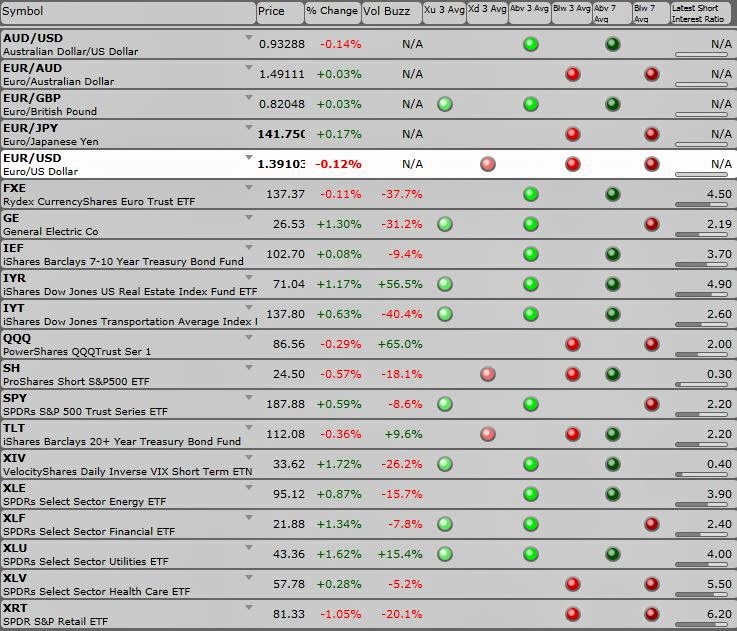Click red Blw 7 Avg dot for XRT
This screenshot has height=631, width=737.
point(651,614)
